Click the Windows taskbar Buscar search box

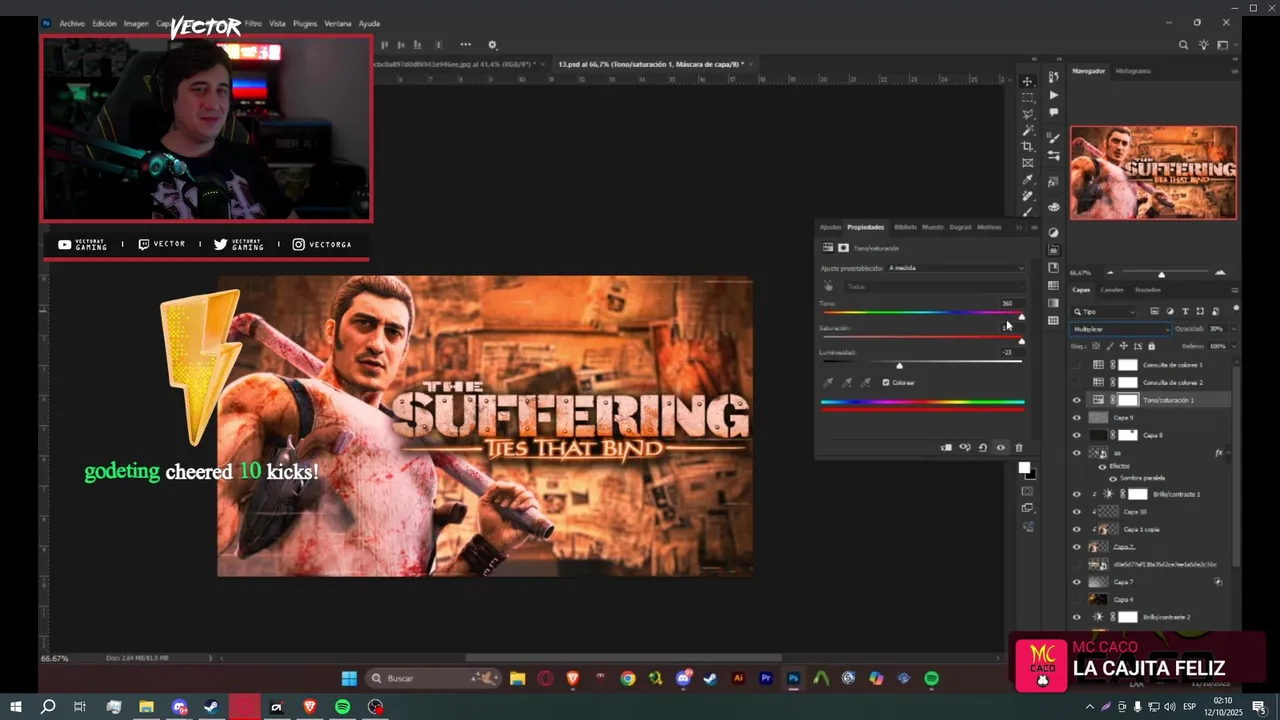click(433, 678)
